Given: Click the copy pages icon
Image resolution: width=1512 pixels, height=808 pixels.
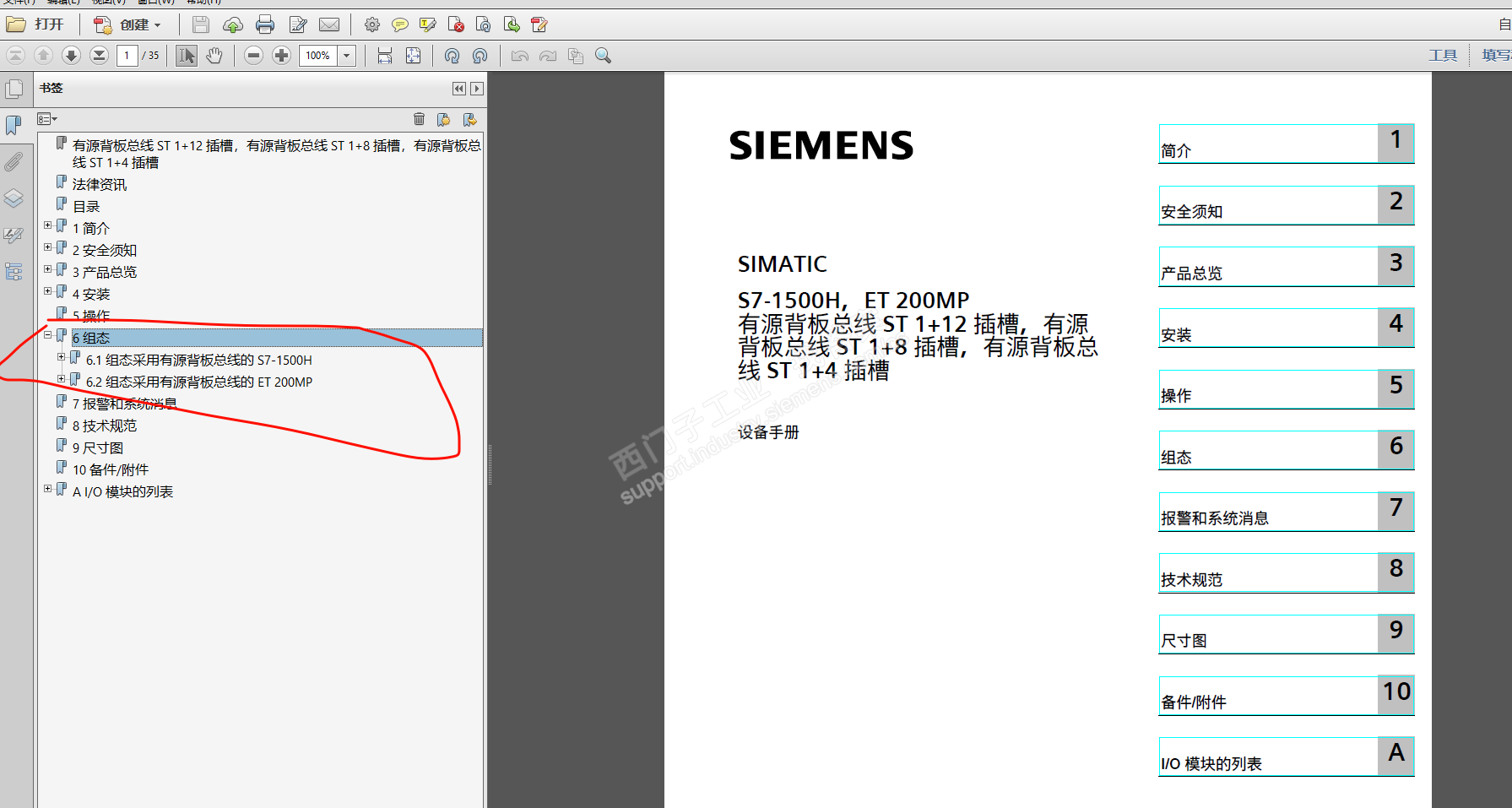Looking at the screenshot, I should (576, 56).
